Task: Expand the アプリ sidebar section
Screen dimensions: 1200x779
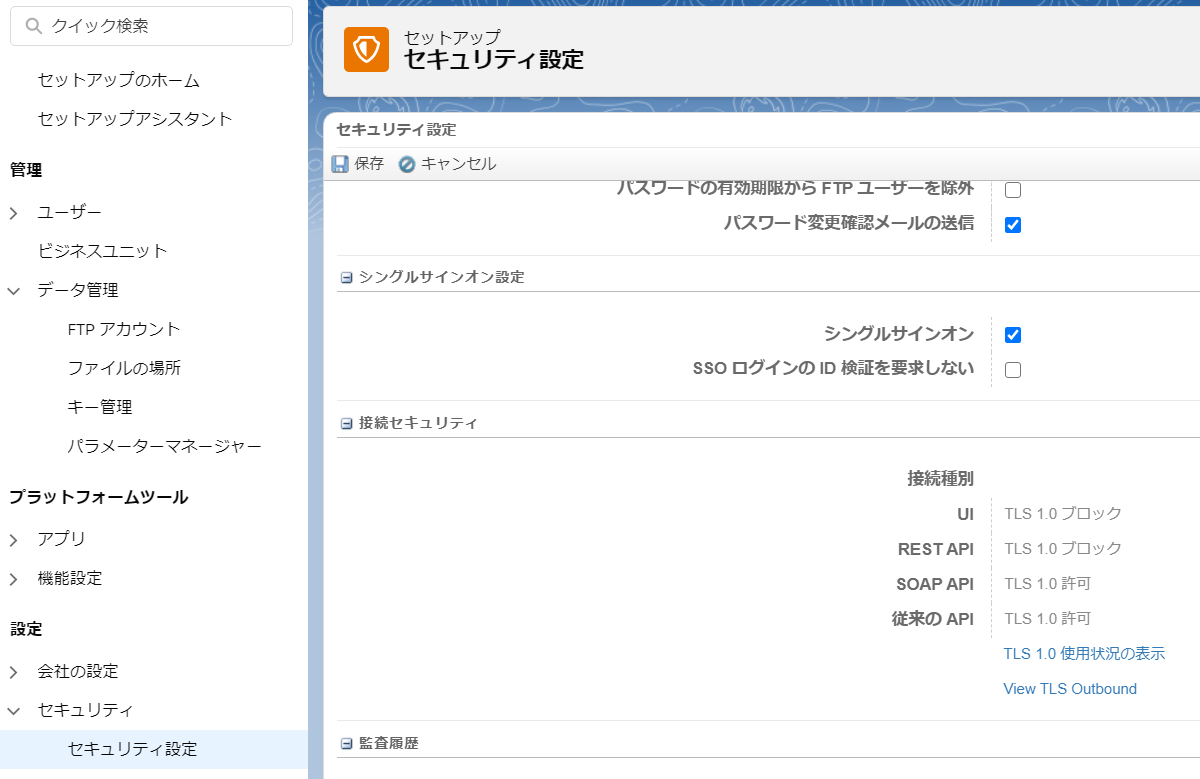Action: (x=12, y=538)
